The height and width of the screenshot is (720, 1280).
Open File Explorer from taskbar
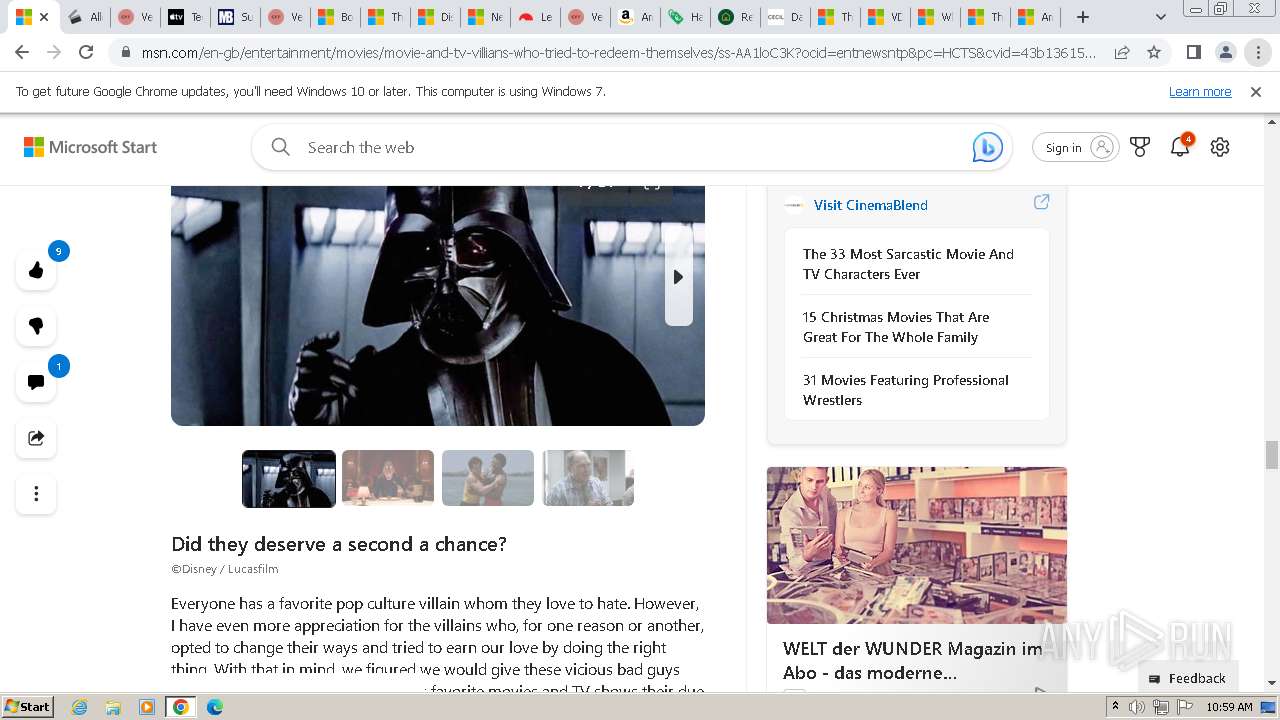[113, 707]
